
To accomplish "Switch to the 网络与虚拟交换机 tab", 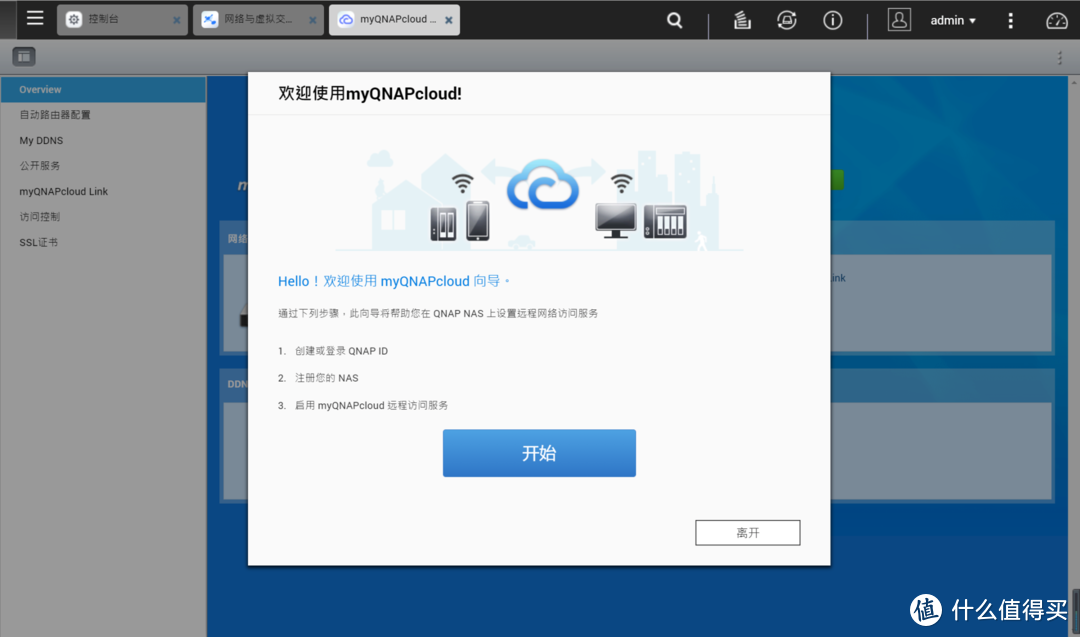I will coord(258,19).
